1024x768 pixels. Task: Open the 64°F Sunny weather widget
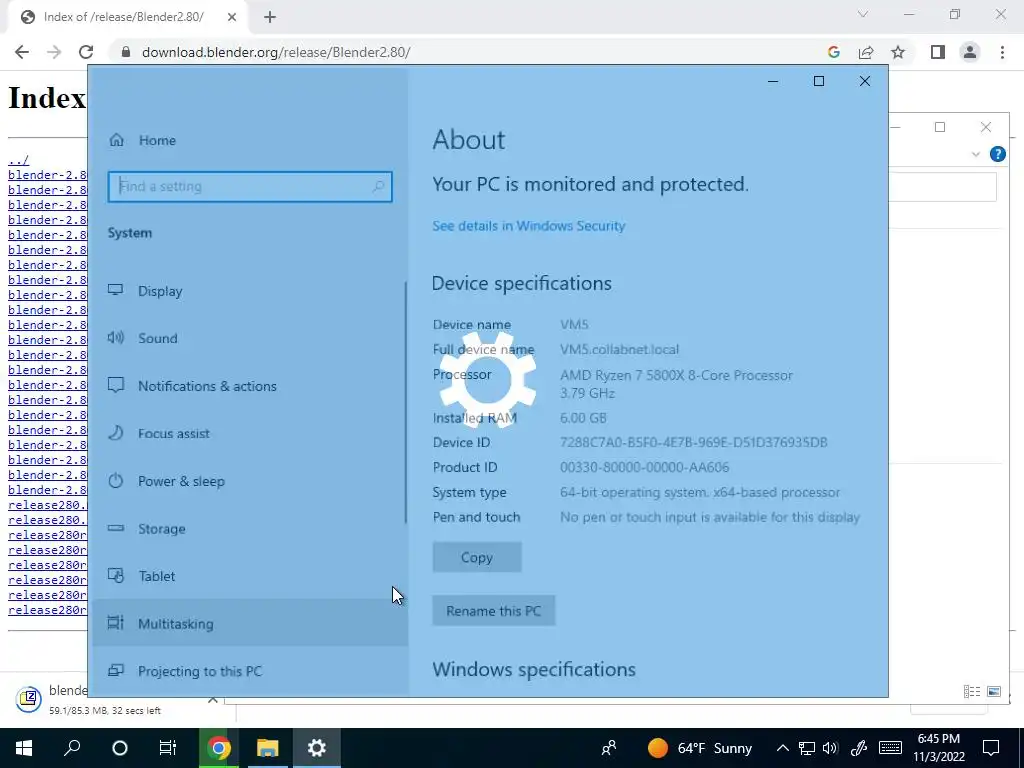click(699, 748)
